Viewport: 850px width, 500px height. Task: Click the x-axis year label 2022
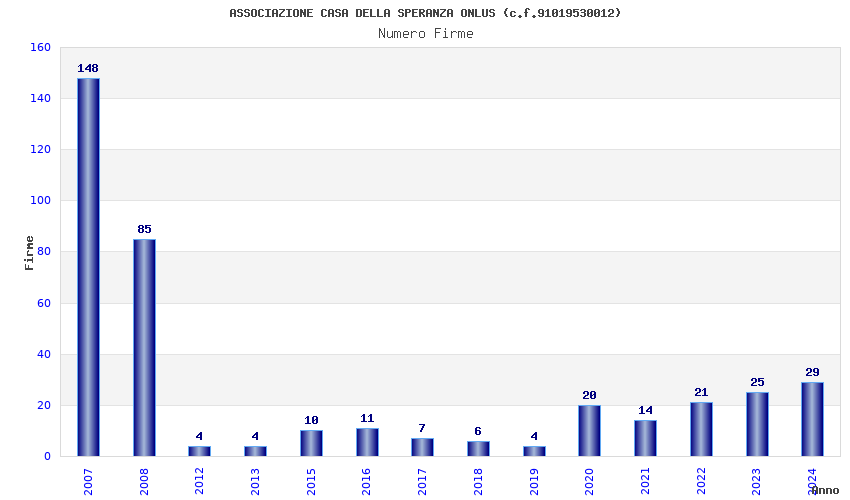pos(701,482)
